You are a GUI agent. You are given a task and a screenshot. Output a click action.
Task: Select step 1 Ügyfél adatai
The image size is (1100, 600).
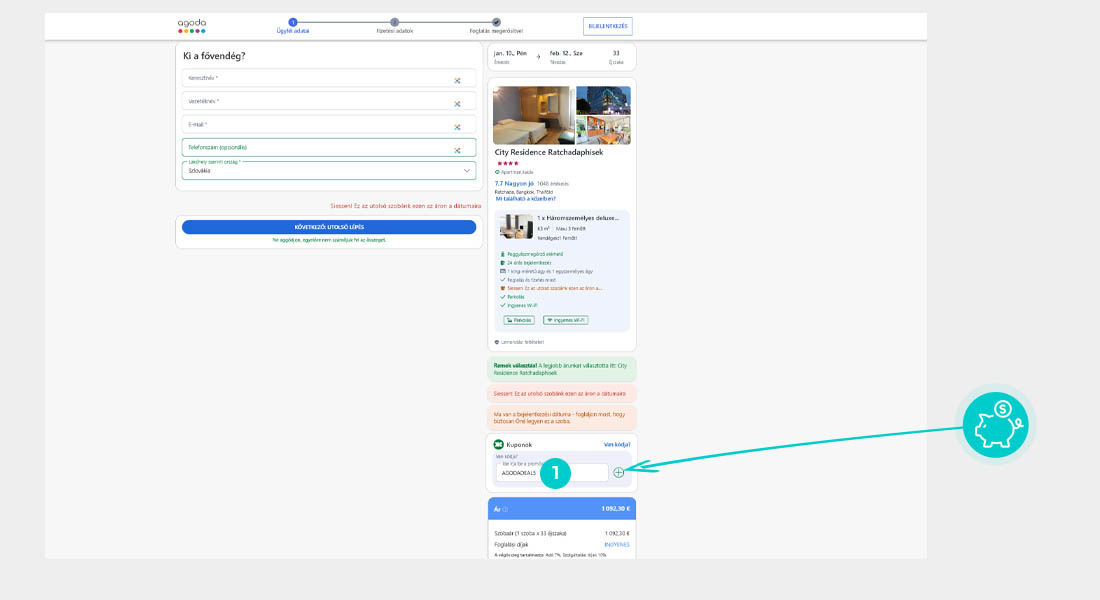[x=292, y=22]
